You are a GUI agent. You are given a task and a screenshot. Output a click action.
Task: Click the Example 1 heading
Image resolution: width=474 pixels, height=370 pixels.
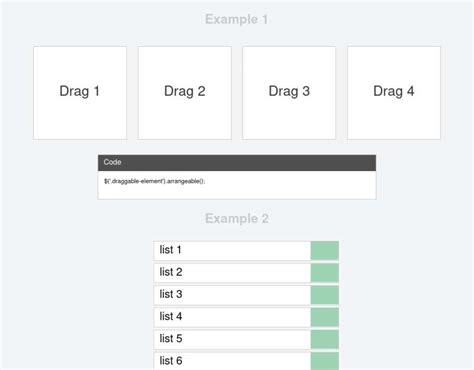tap(236, 19)
